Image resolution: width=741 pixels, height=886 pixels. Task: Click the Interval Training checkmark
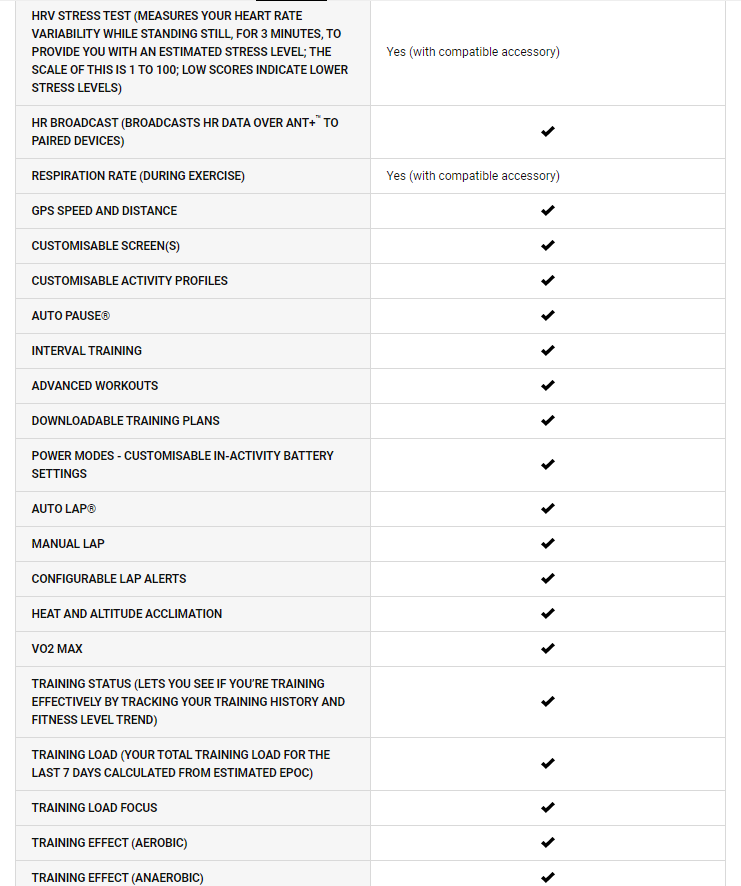[x=547, y=351]
